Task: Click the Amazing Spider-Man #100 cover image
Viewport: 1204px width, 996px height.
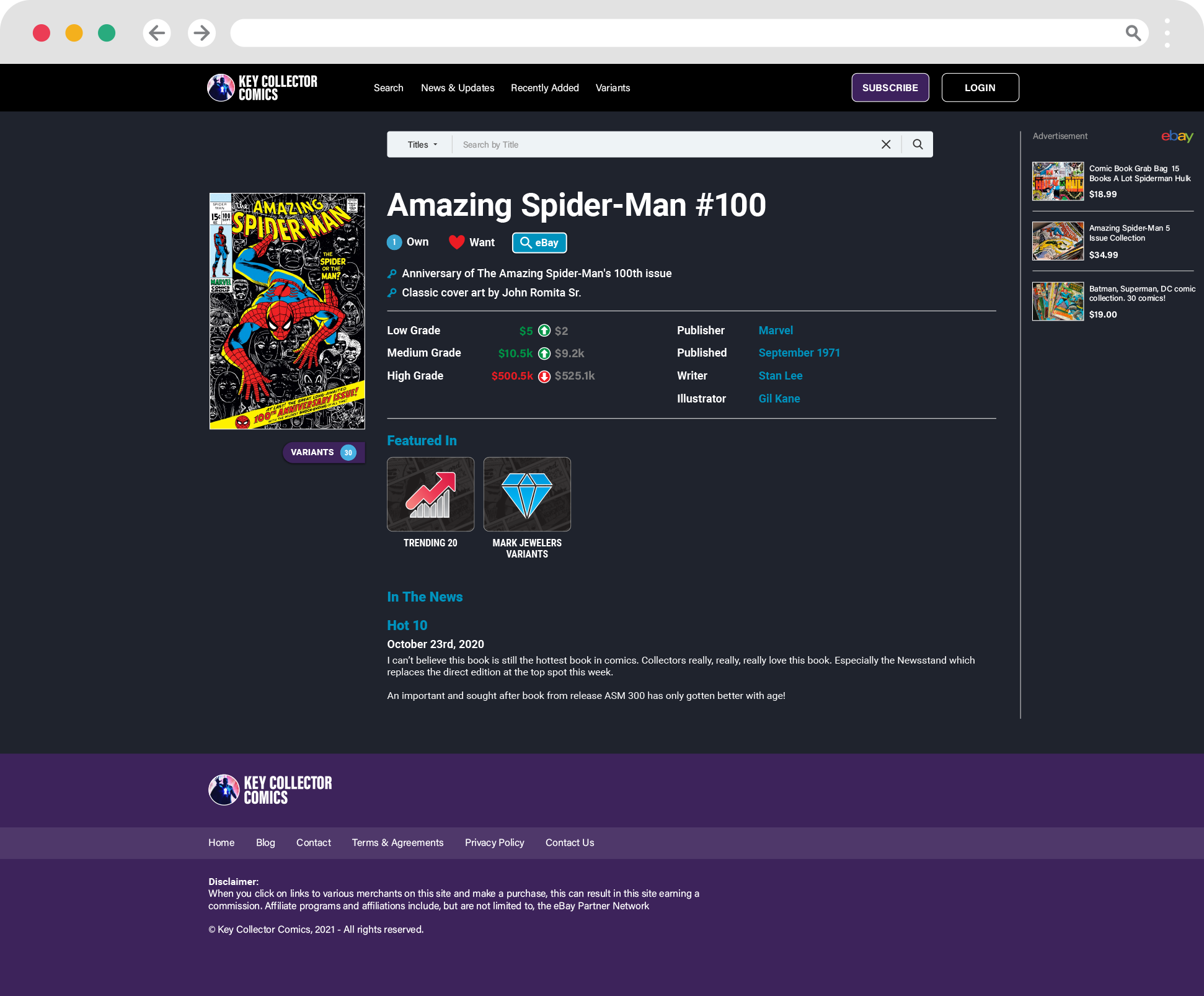Action: (287, 311)
